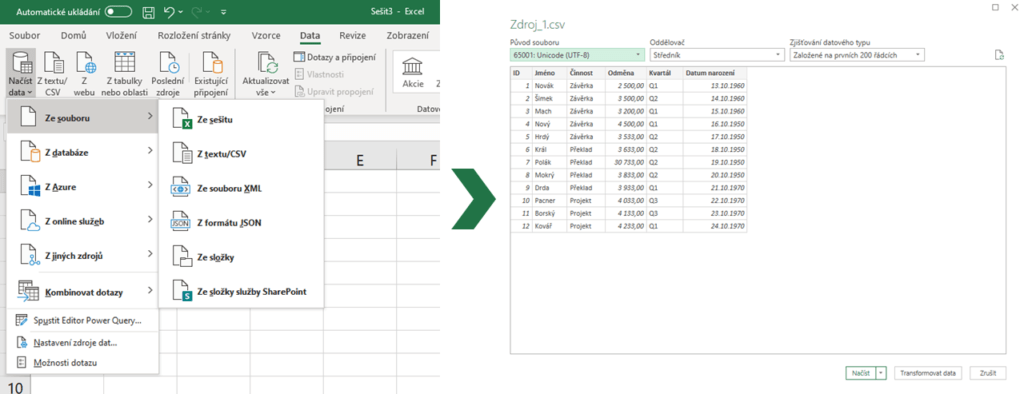Open the Rozložení stránky tab

194,35
